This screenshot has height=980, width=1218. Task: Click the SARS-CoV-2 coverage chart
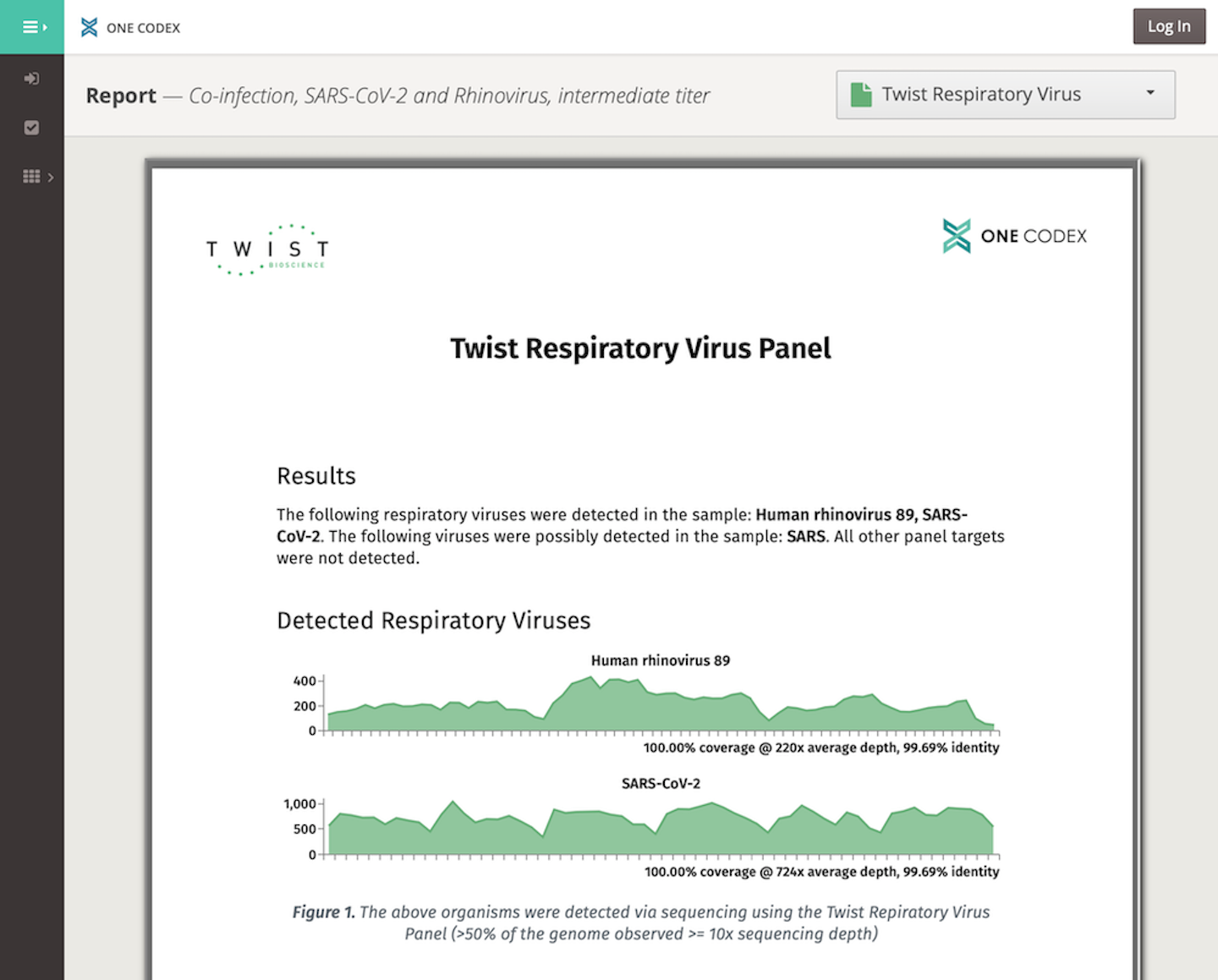661,828
